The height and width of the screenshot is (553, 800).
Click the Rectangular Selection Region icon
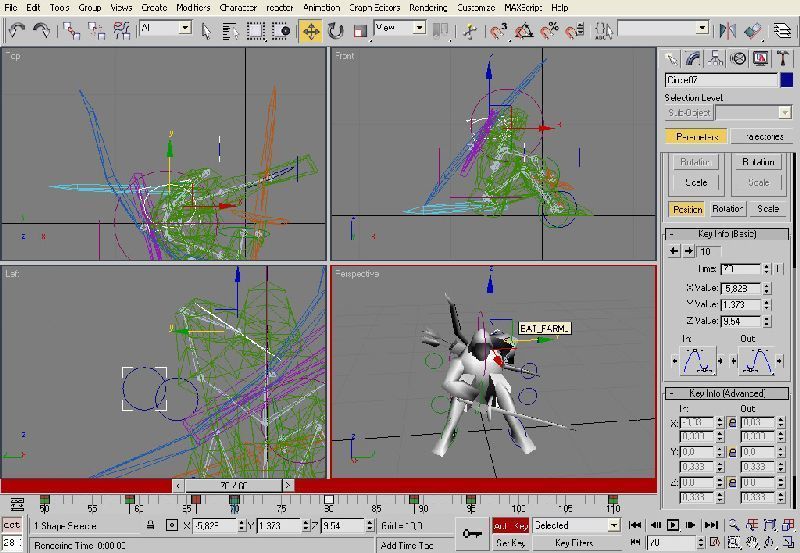(x=256, y=31)
